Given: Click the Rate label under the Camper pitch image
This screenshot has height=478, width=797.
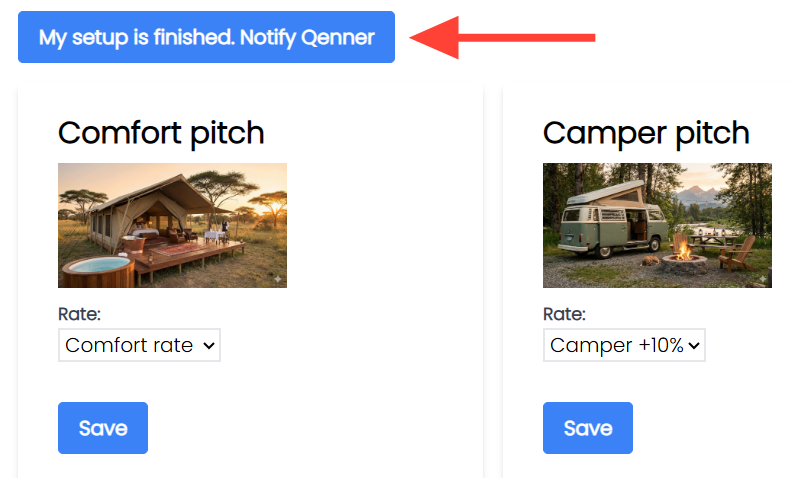Looking at the screenshot, I should 564,314.
